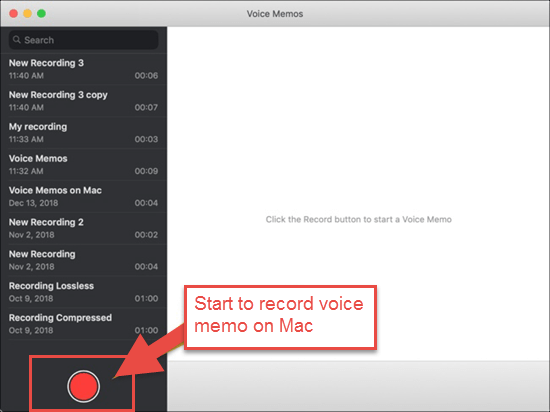Close the window with the red button
Image resolution: width=550 pixels, height=412 pixels.
[13, 14]
